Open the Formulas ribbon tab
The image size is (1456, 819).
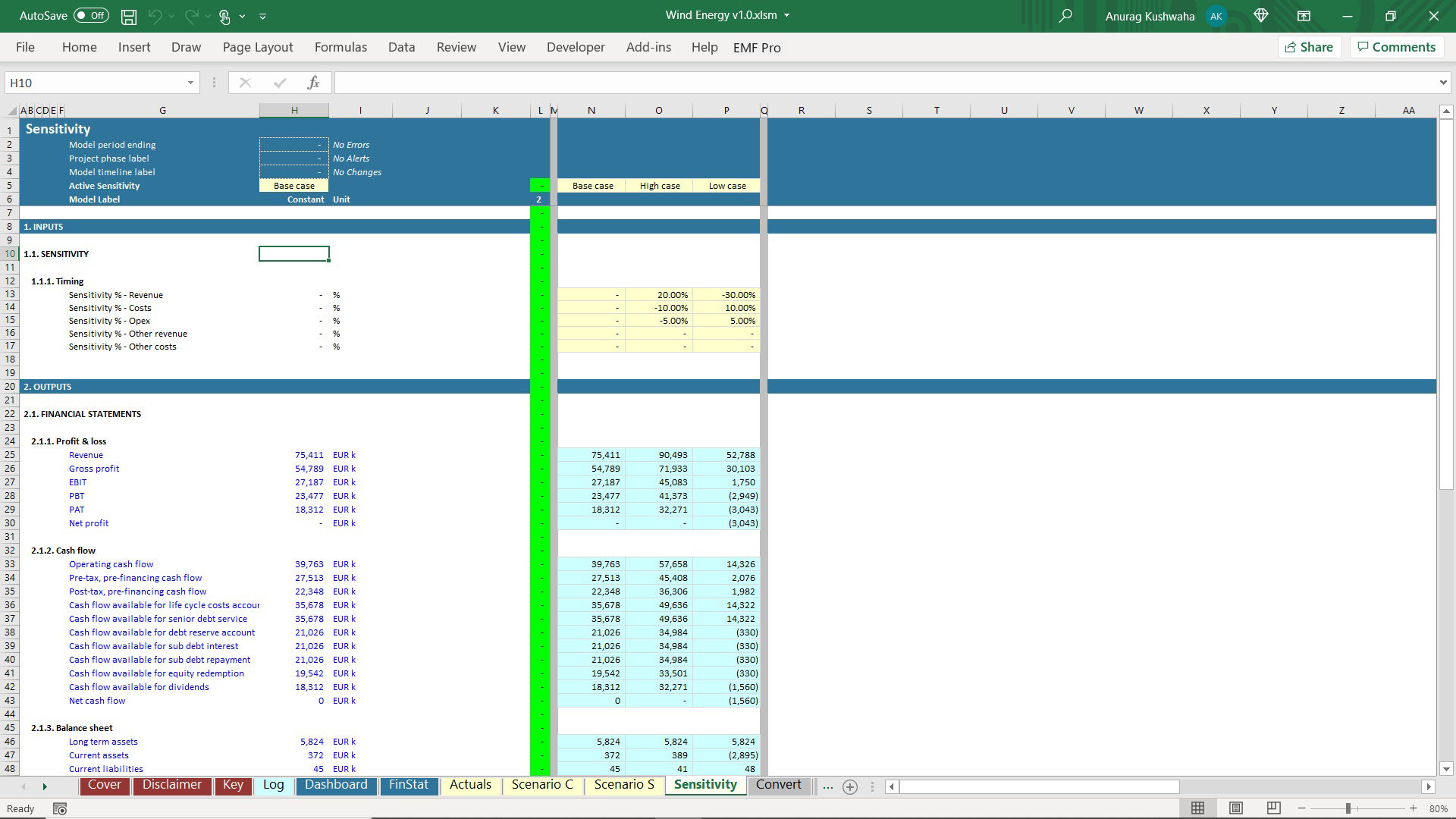click(x=340, y=47)
